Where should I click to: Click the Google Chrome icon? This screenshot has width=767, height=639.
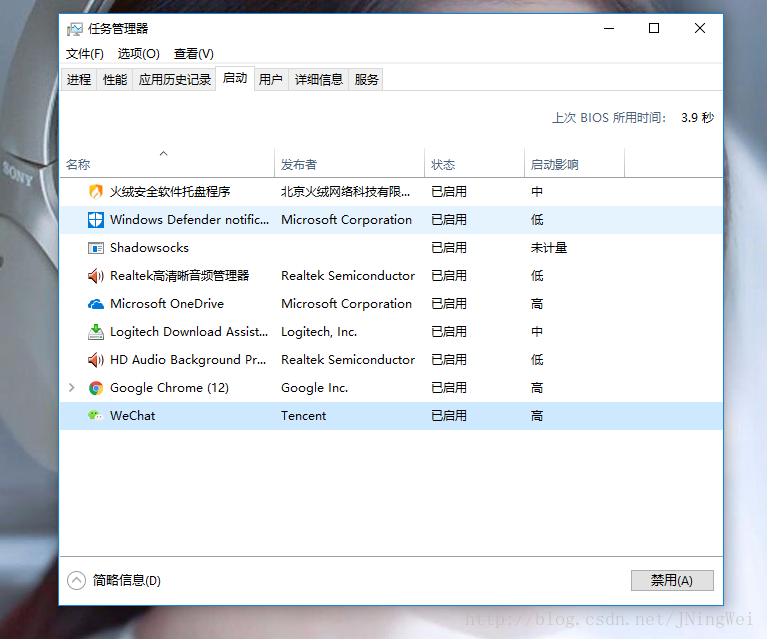[96, 388]
